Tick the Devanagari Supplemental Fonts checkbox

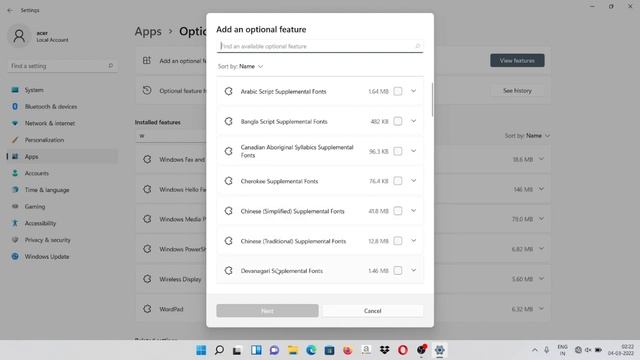point(398,271)
